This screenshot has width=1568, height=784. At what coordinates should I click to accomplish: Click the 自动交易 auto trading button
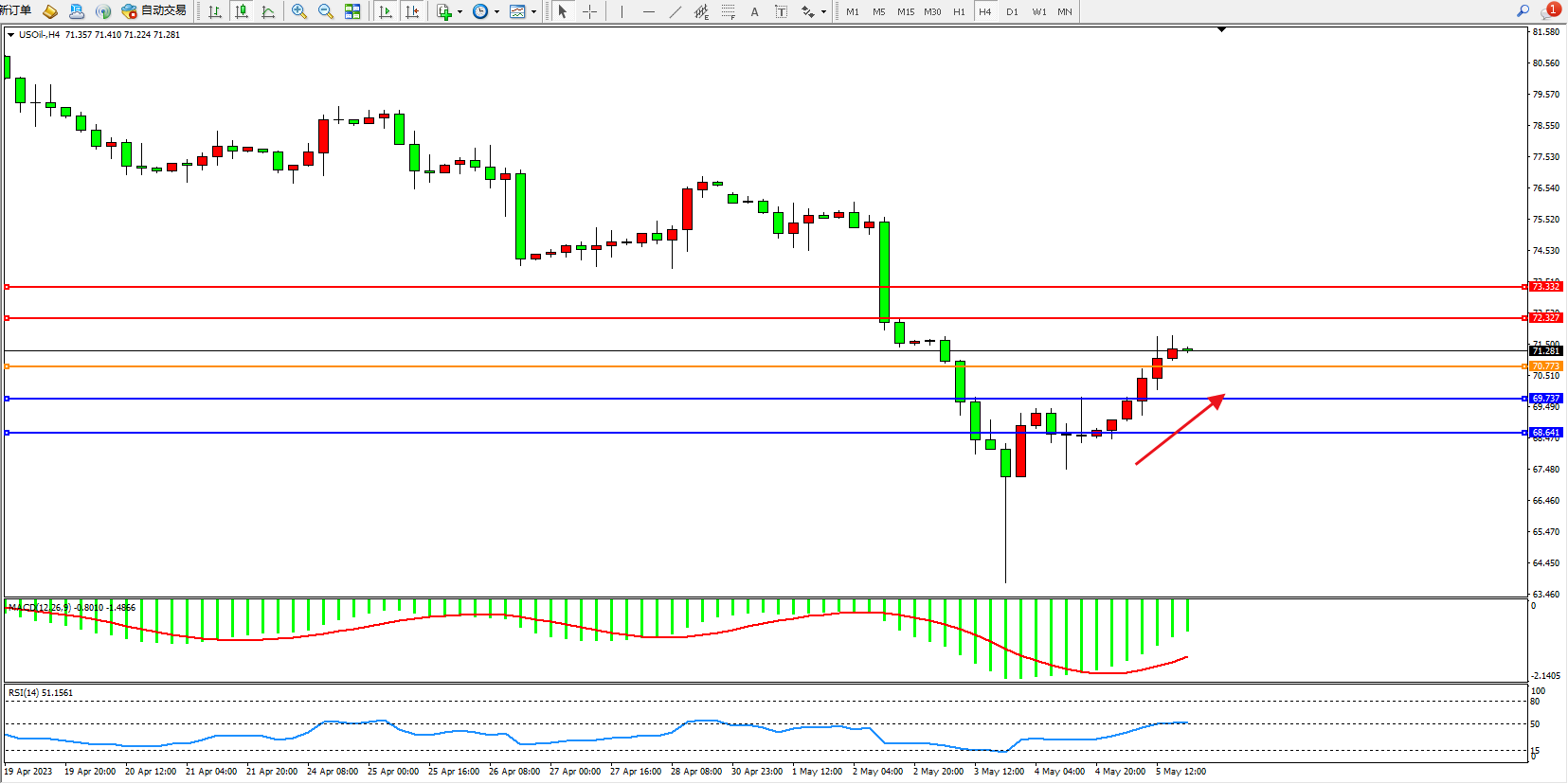(154, 10)
